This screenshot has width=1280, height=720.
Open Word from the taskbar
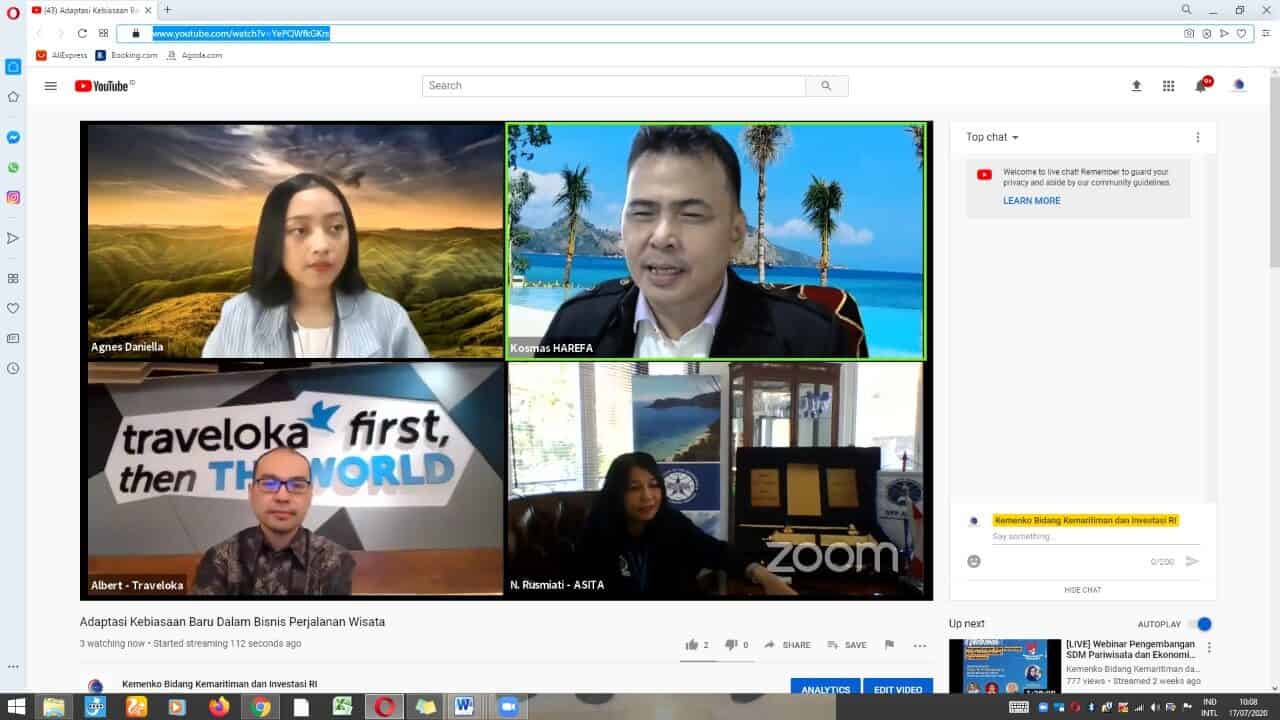click(x=466, y=707)
